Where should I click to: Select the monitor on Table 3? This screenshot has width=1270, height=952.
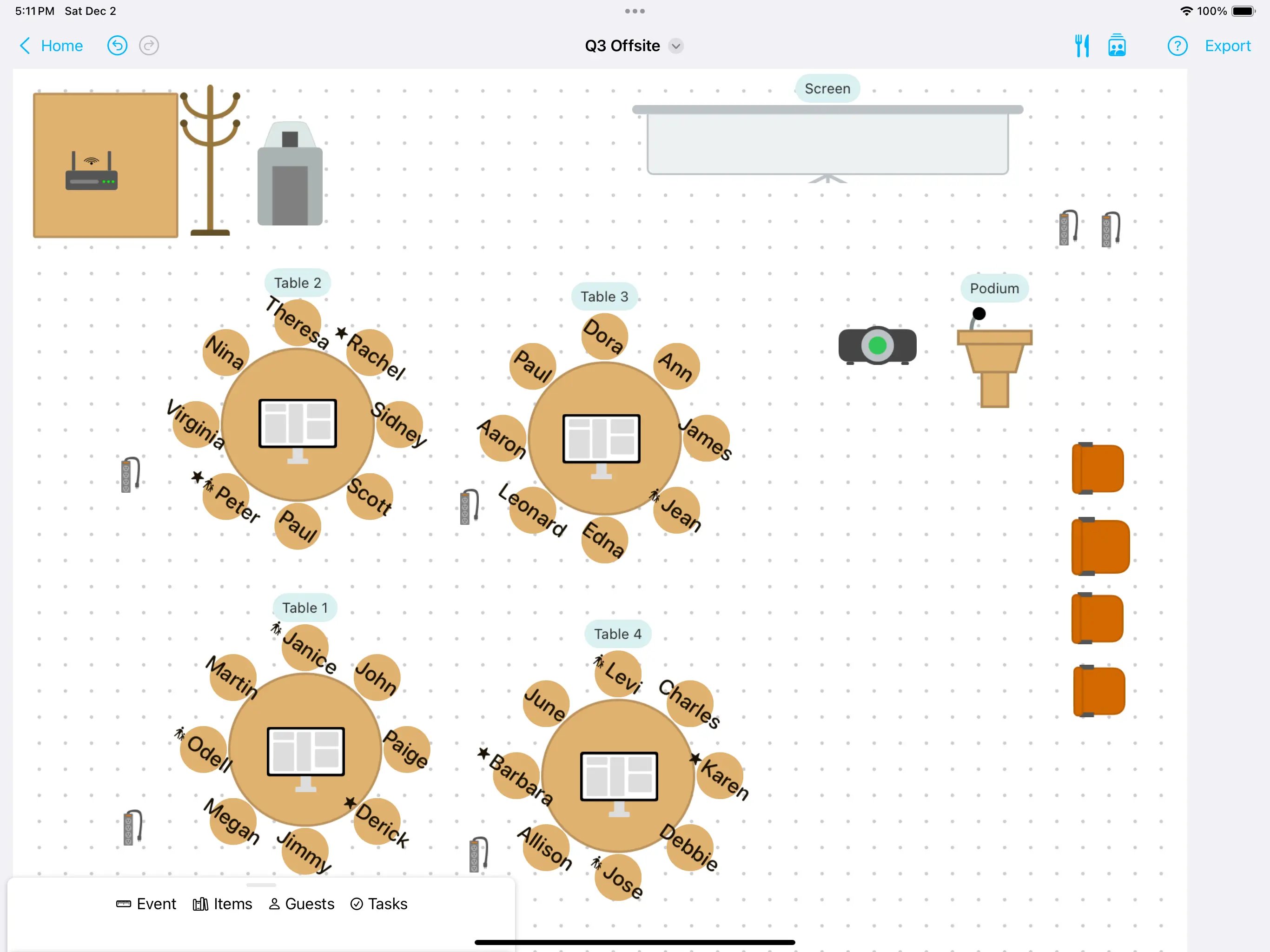pos(601,446)
